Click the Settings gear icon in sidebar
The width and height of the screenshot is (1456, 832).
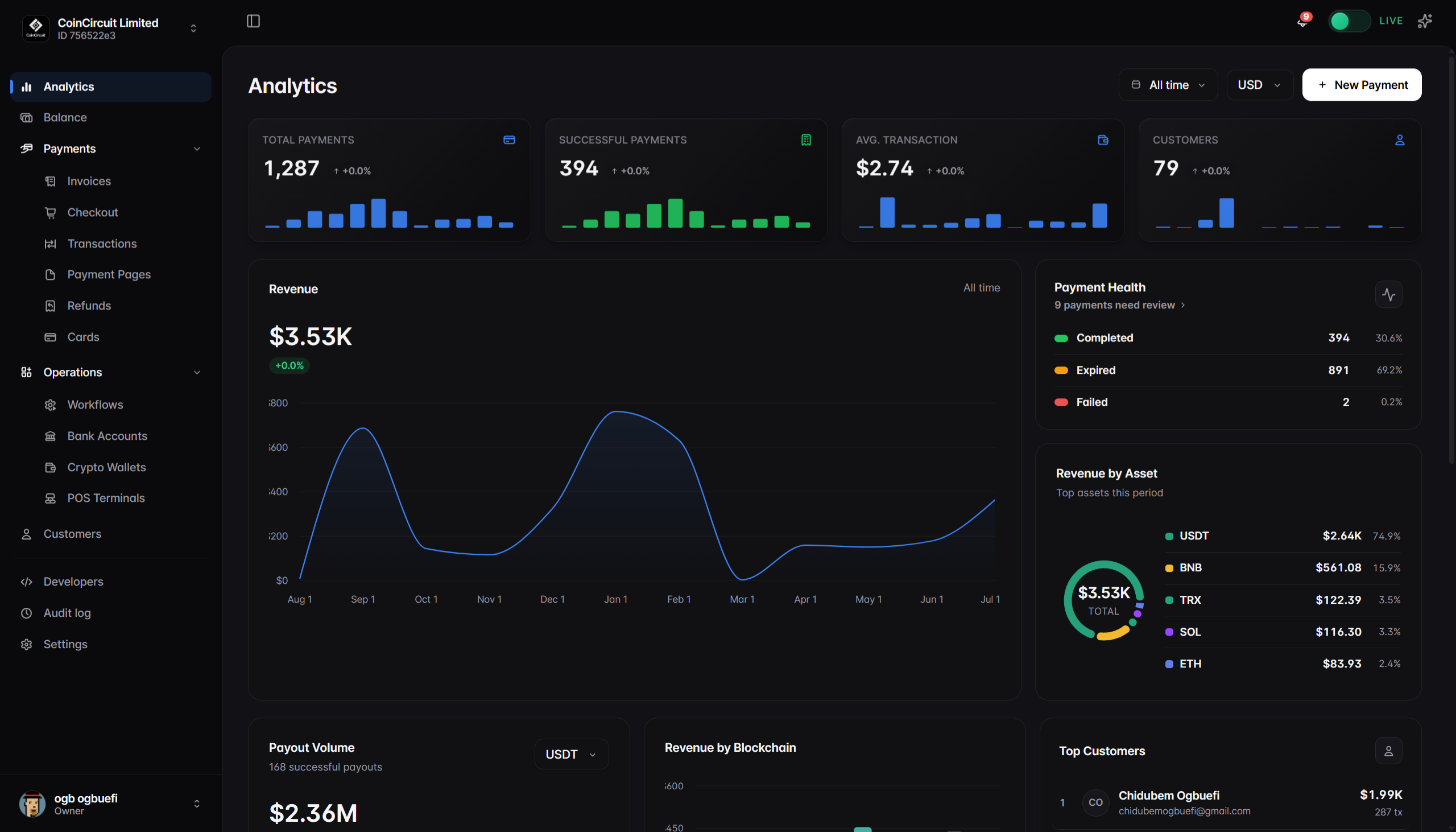coord(26,645)
